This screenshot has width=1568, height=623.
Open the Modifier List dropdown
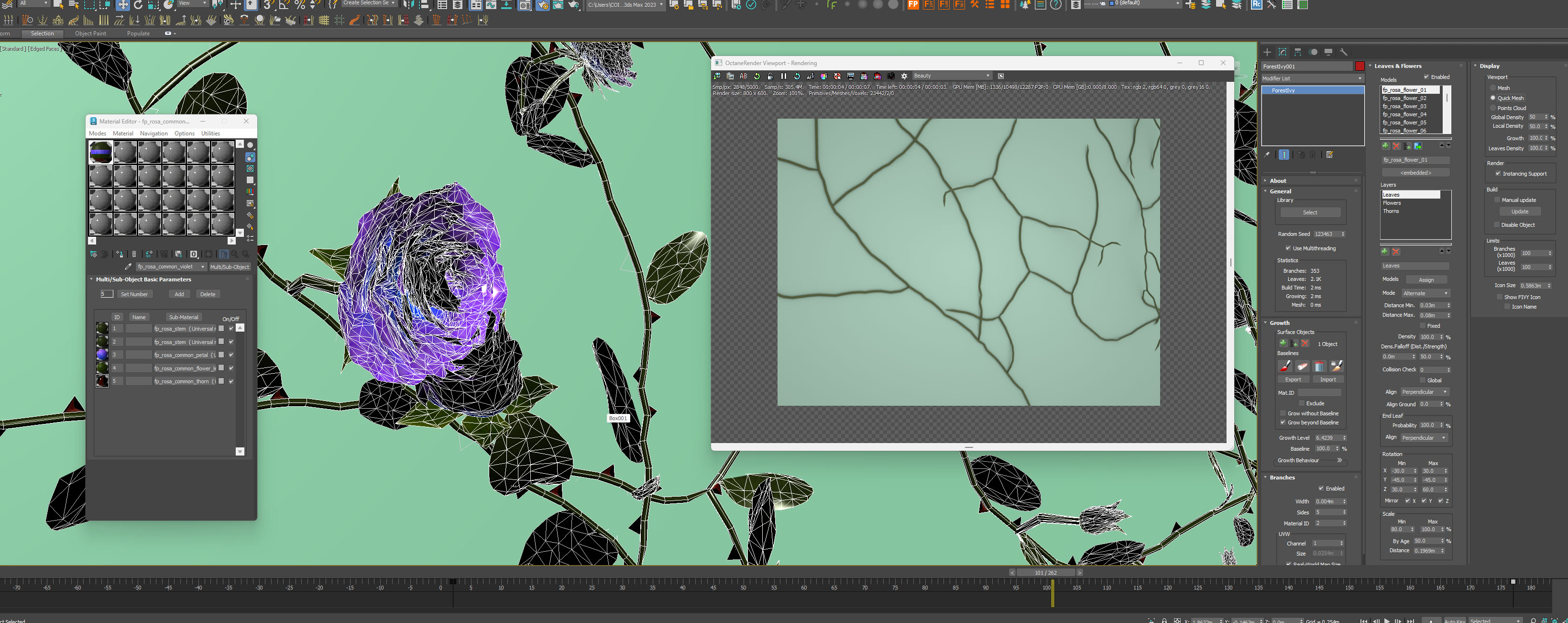(x=1312, y=78)
